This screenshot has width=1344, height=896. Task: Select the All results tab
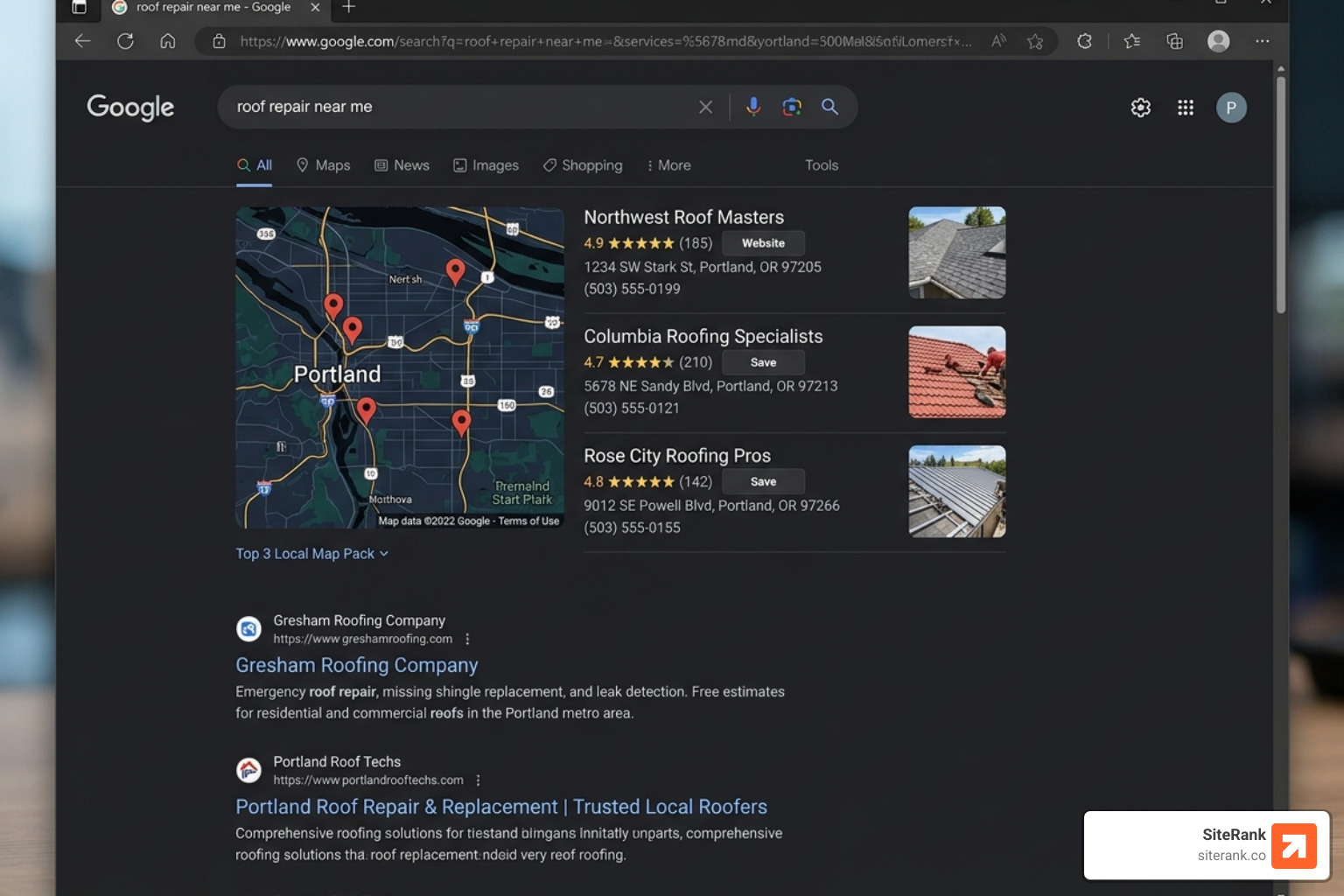pyautogui.click(x=255, y=165)
